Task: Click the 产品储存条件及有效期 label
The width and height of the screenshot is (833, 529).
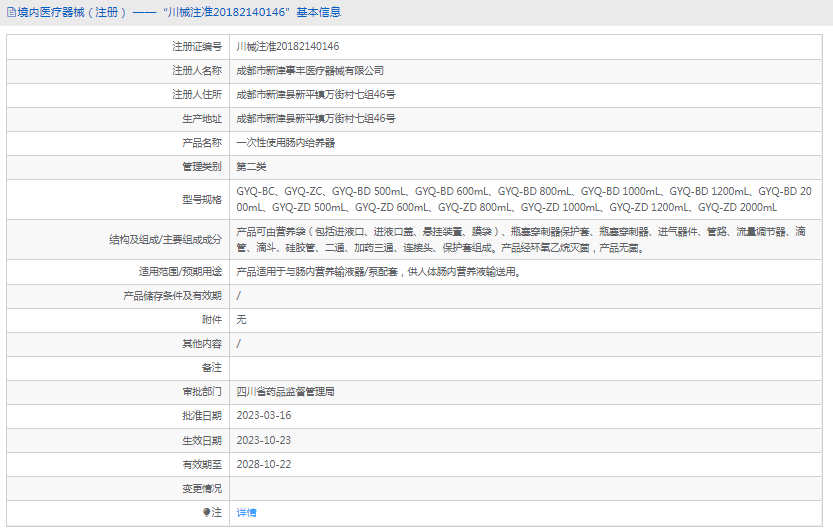Action: [x=172, y=296]
